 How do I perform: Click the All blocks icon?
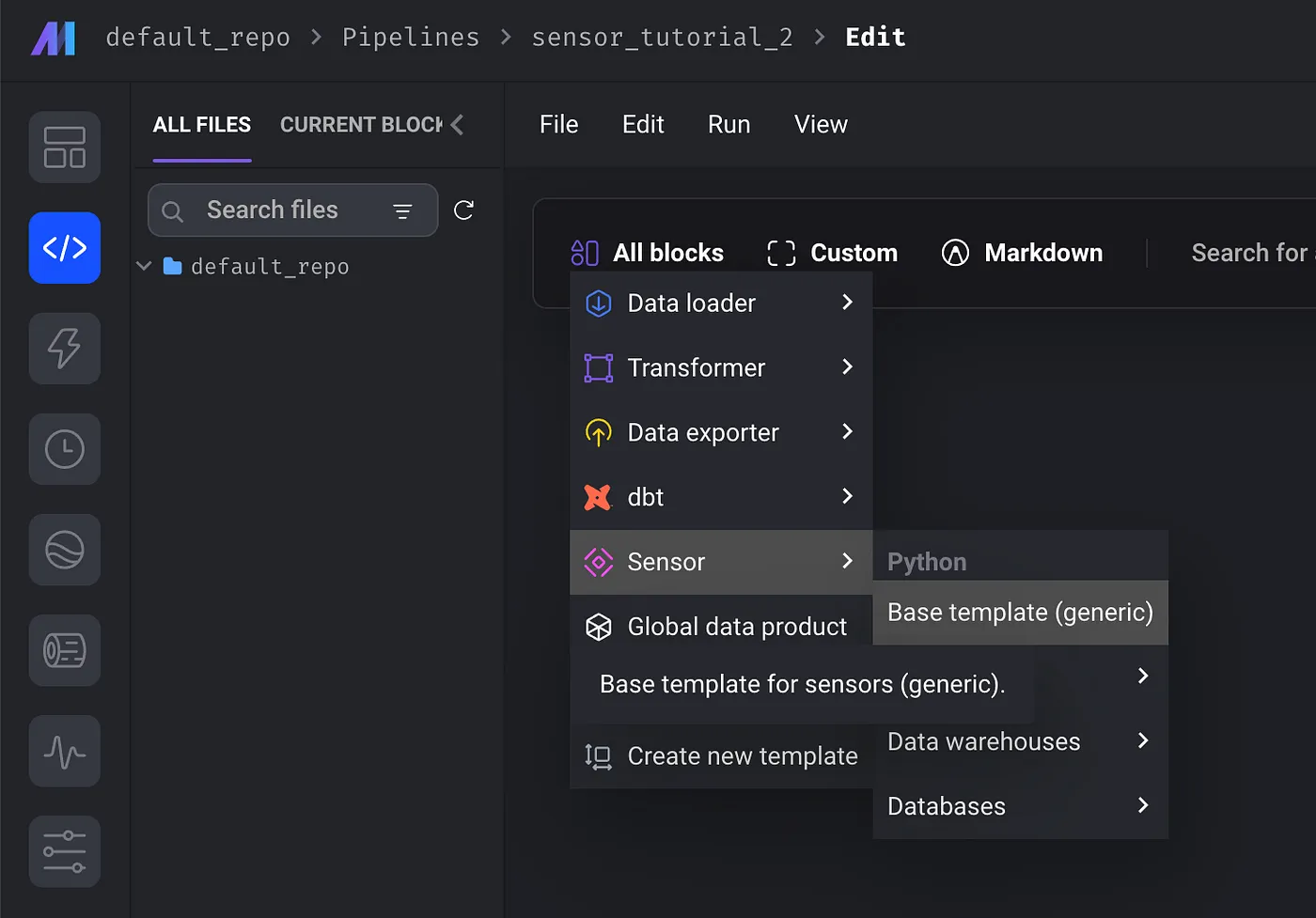point(585,253)
